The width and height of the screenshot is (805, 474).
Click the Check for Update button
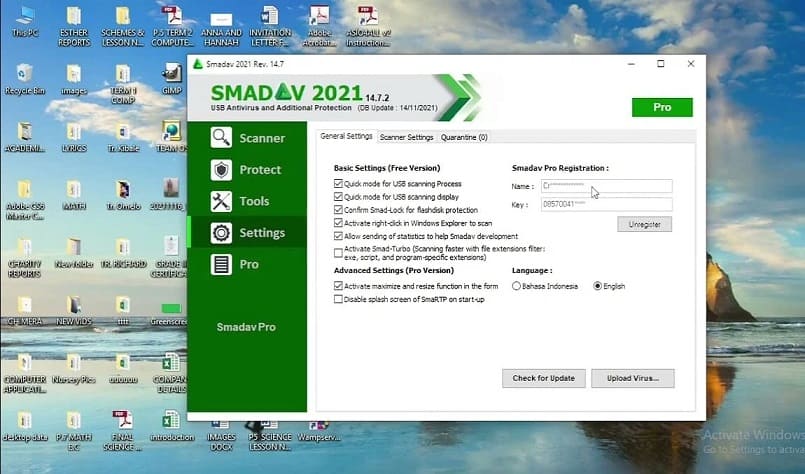[x=544, y=378]
